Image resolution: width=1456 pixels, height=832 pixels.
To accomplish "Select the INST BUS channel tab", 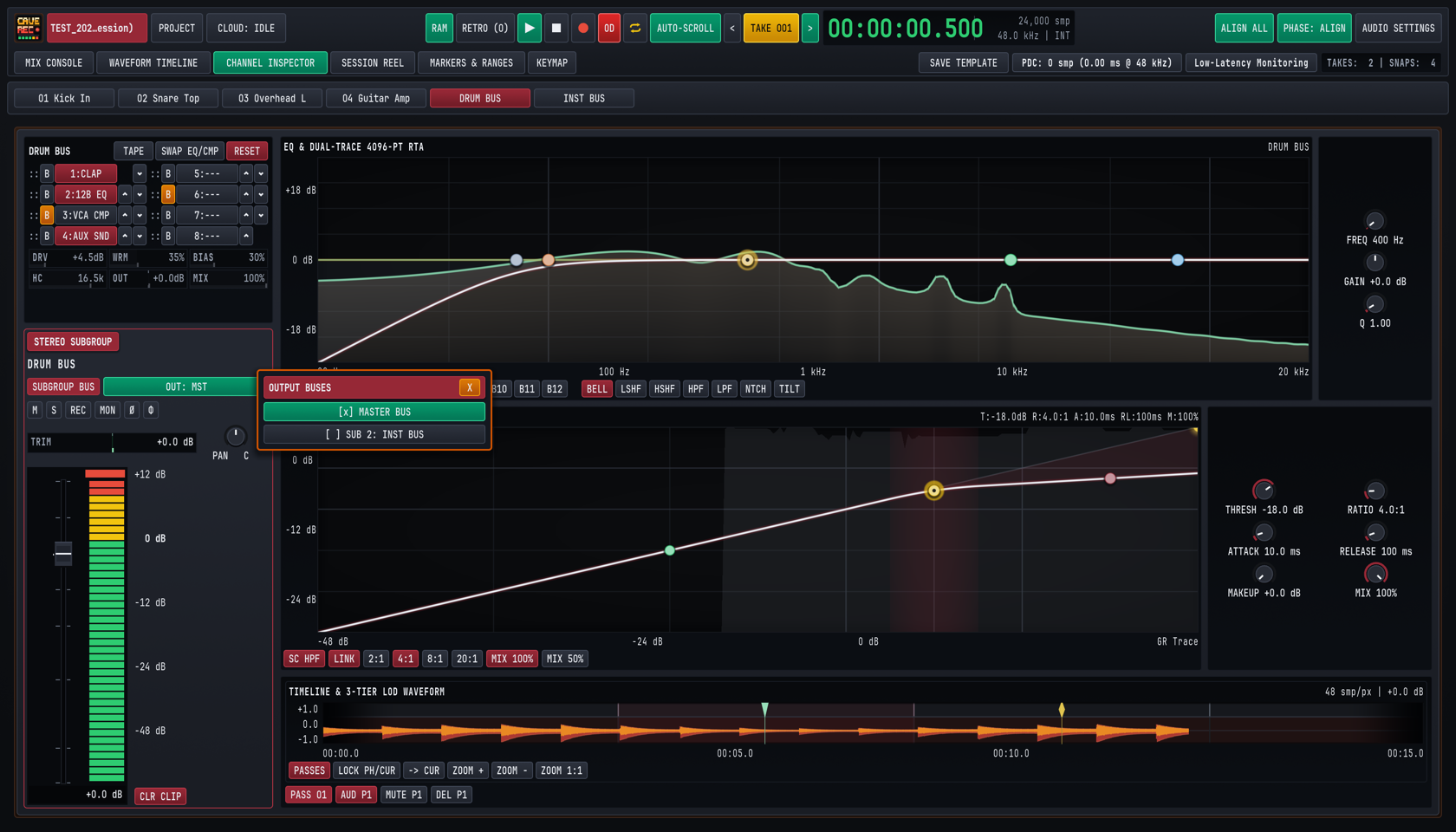I will [584, 98].
